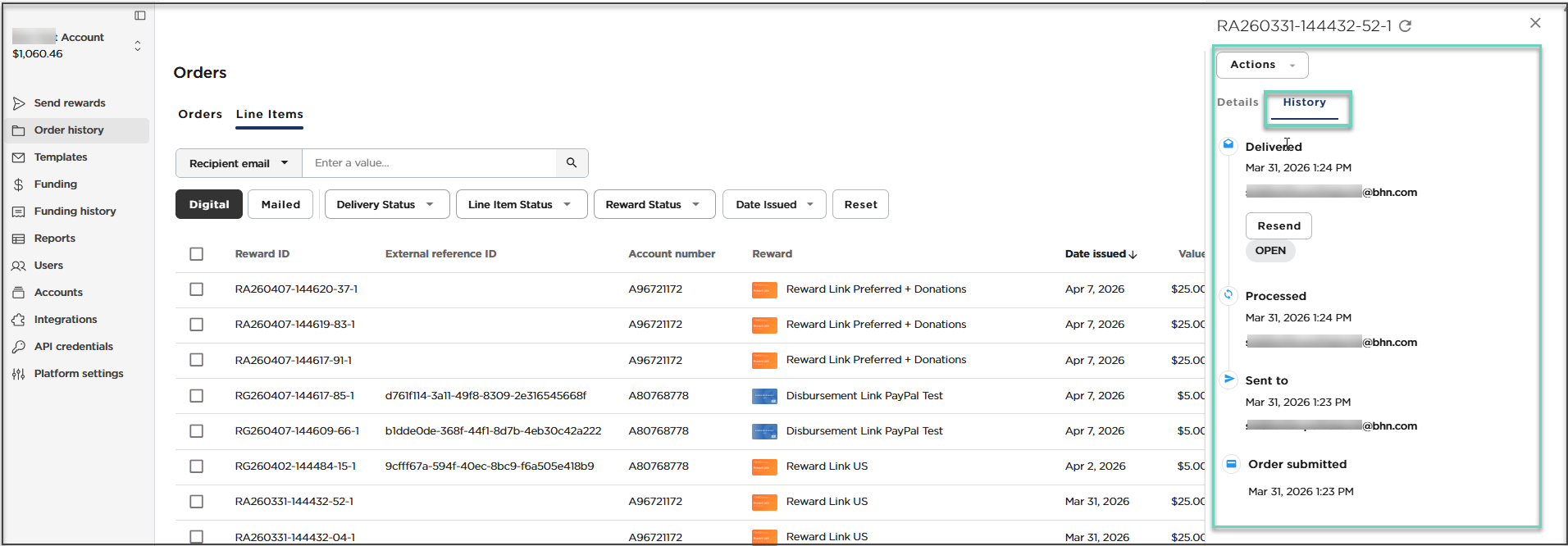Open the Delivery Status dropdown

(x=386, y=204)
